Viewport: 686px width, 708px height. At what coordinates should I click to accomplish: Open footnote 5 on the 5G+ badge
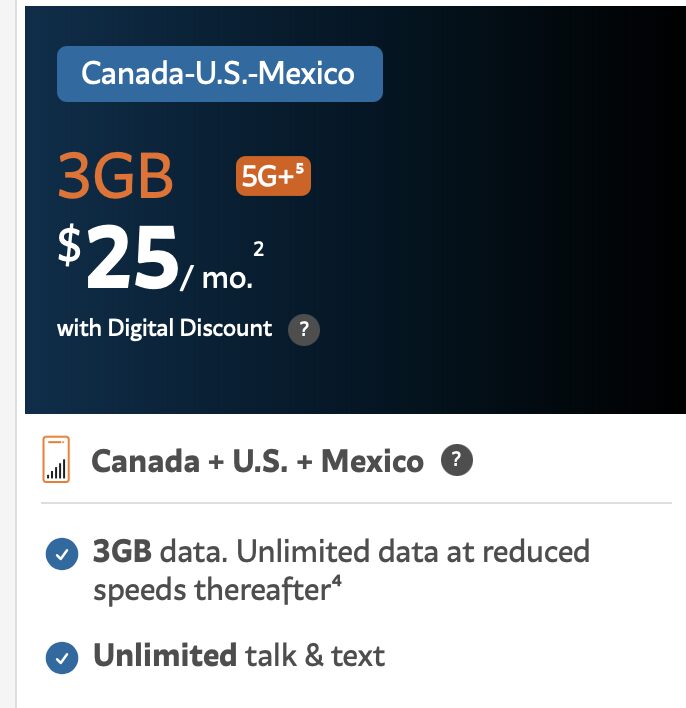click(300, 169)
